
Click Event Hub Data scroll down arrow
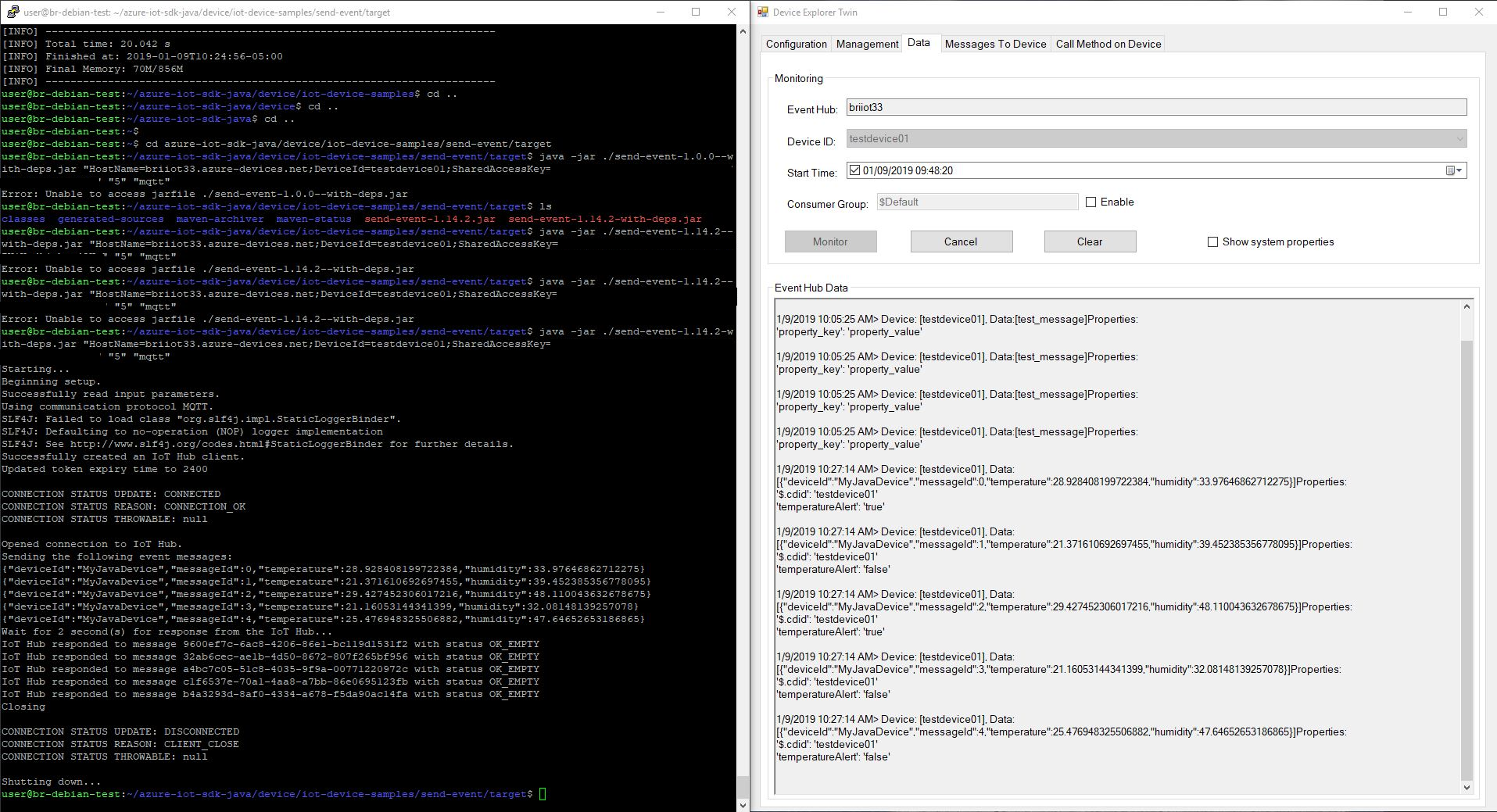point(1467,787)
